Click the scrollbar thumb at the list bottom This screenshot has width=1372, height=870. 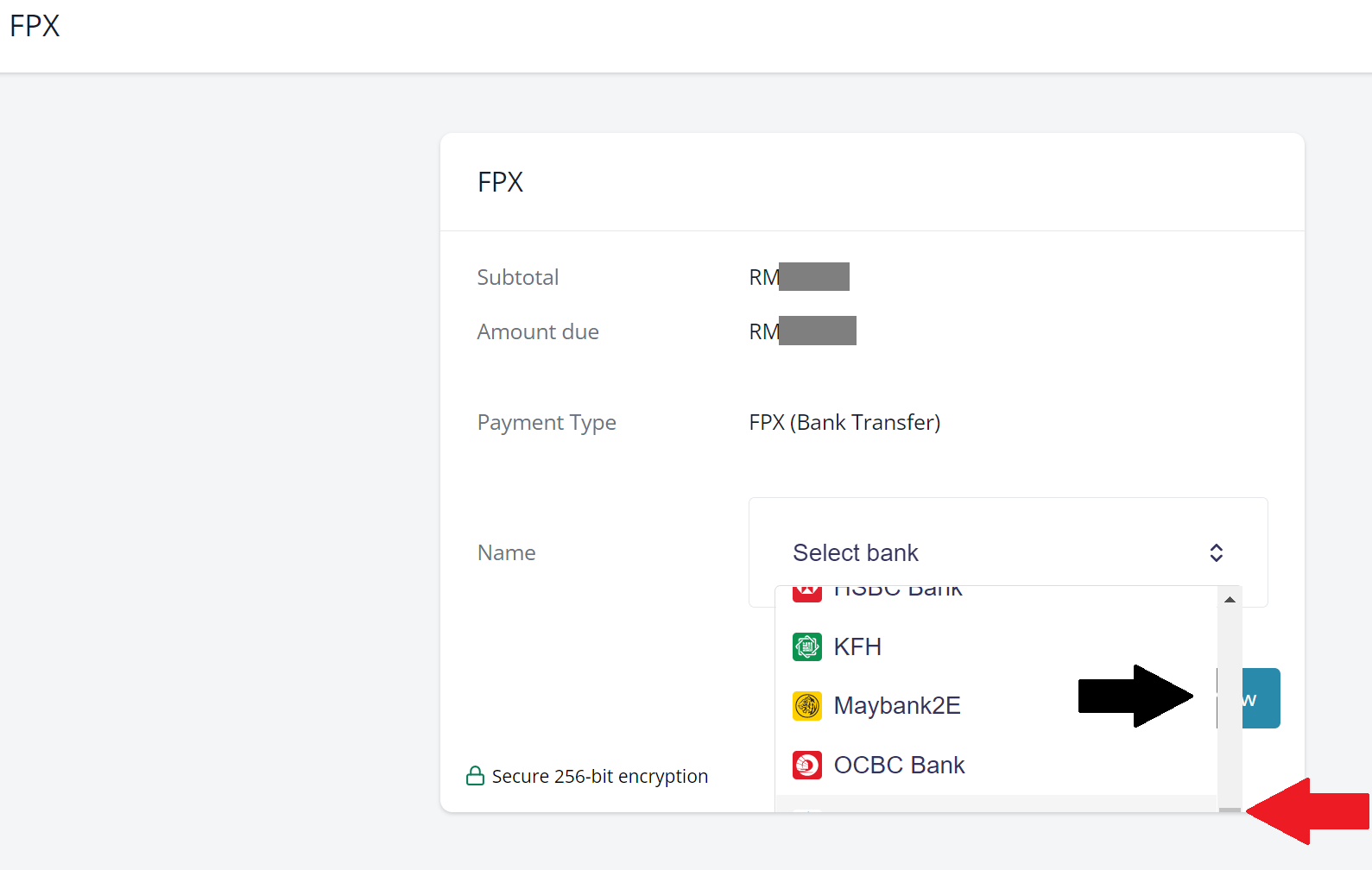coord(1230,810)
